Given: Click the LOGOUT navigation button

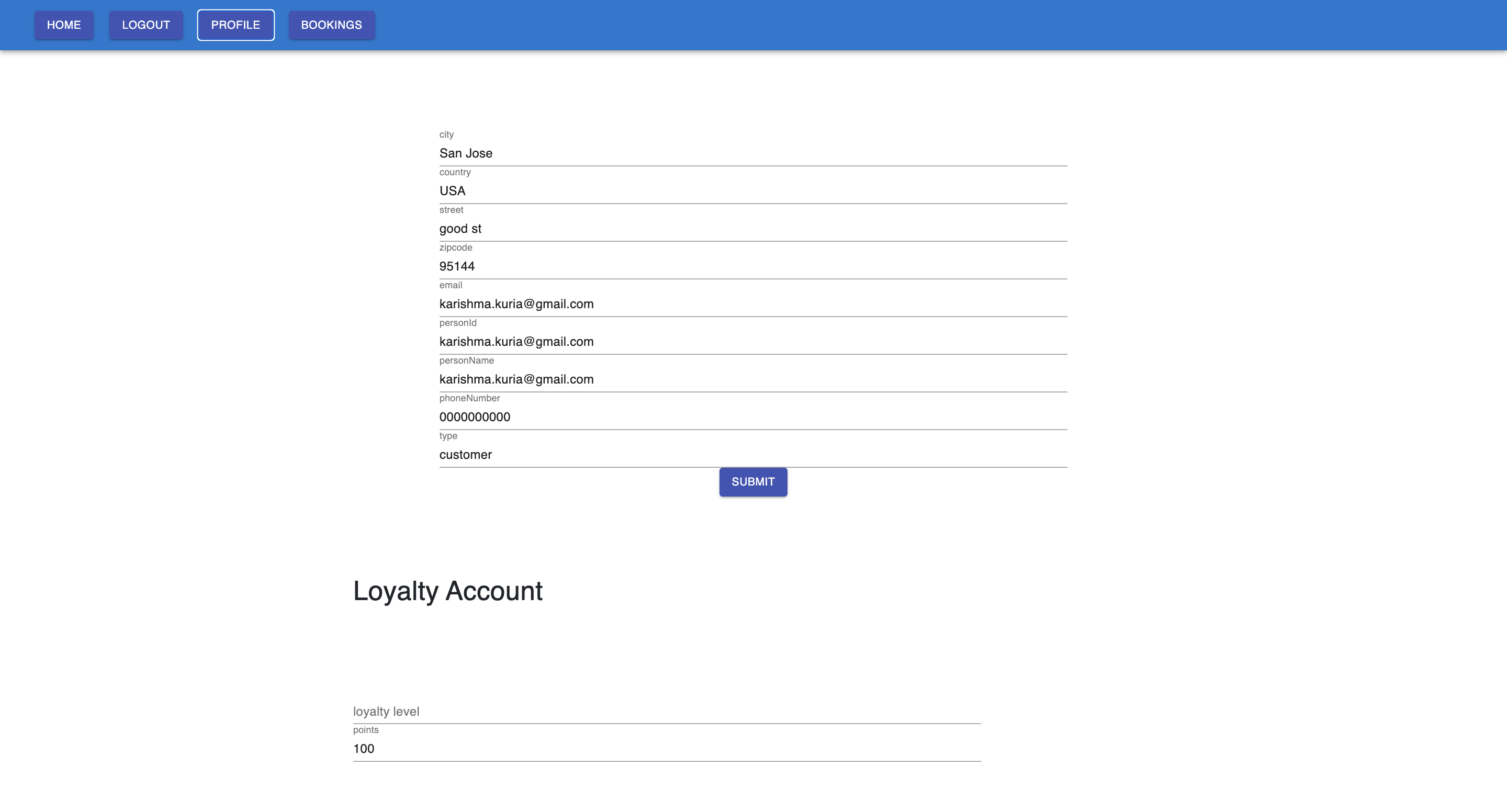Looking at the screenshot, I should [x=145, y=25].
